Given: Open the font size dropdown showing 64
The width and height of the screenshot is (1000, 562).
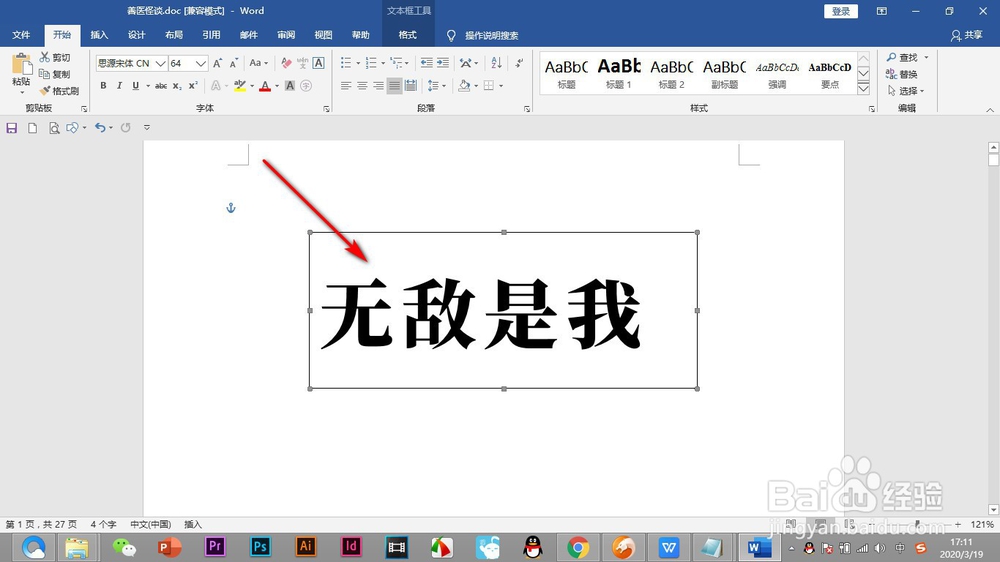Looking at the screenshot, I should coord(201,63).
